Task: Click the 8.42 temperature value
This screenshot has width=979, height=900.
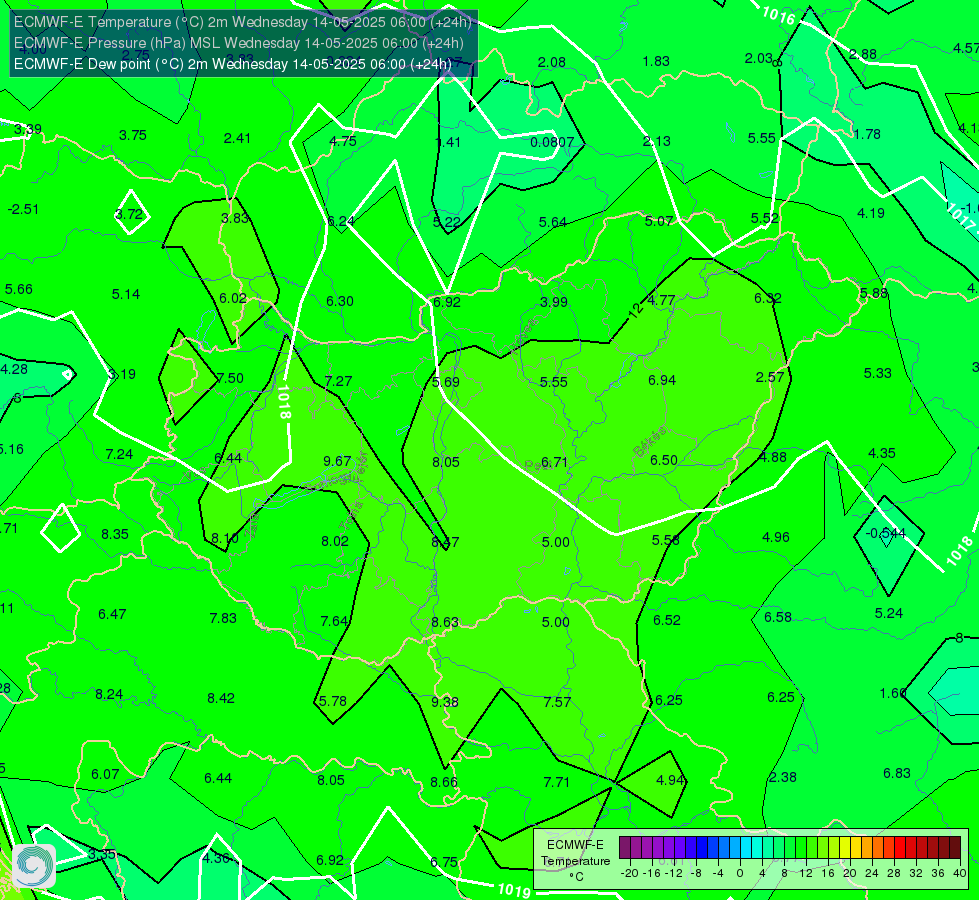Action: point(221,698)
